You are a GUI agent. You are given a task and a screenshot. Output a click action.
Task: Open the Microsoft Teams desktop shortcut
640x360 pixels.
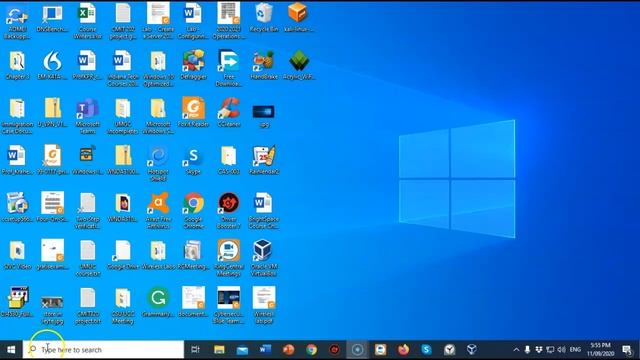point(87,116)
